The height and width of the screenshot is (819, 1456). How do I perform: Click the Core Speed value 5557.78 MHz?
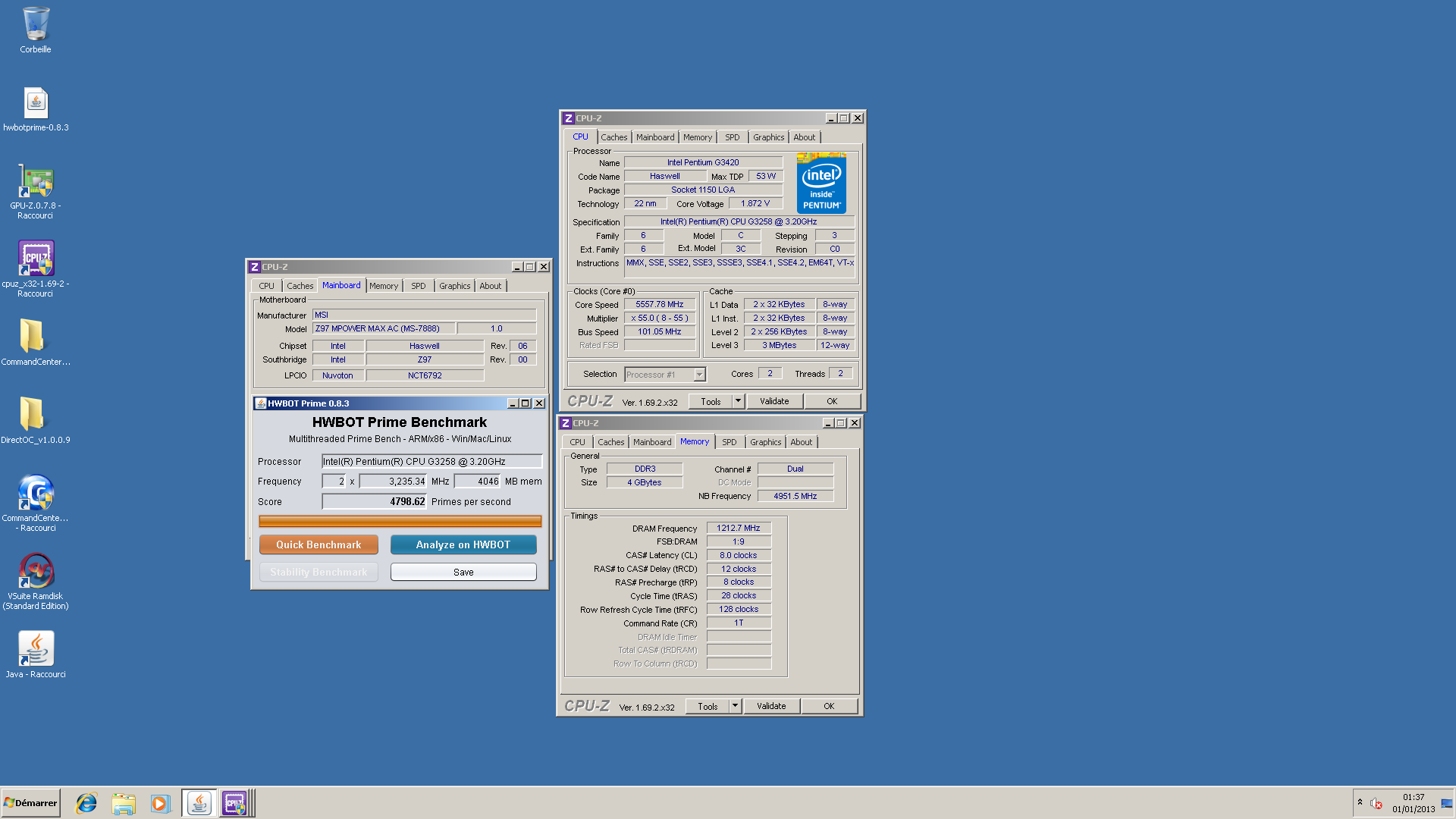coord(659,304)
